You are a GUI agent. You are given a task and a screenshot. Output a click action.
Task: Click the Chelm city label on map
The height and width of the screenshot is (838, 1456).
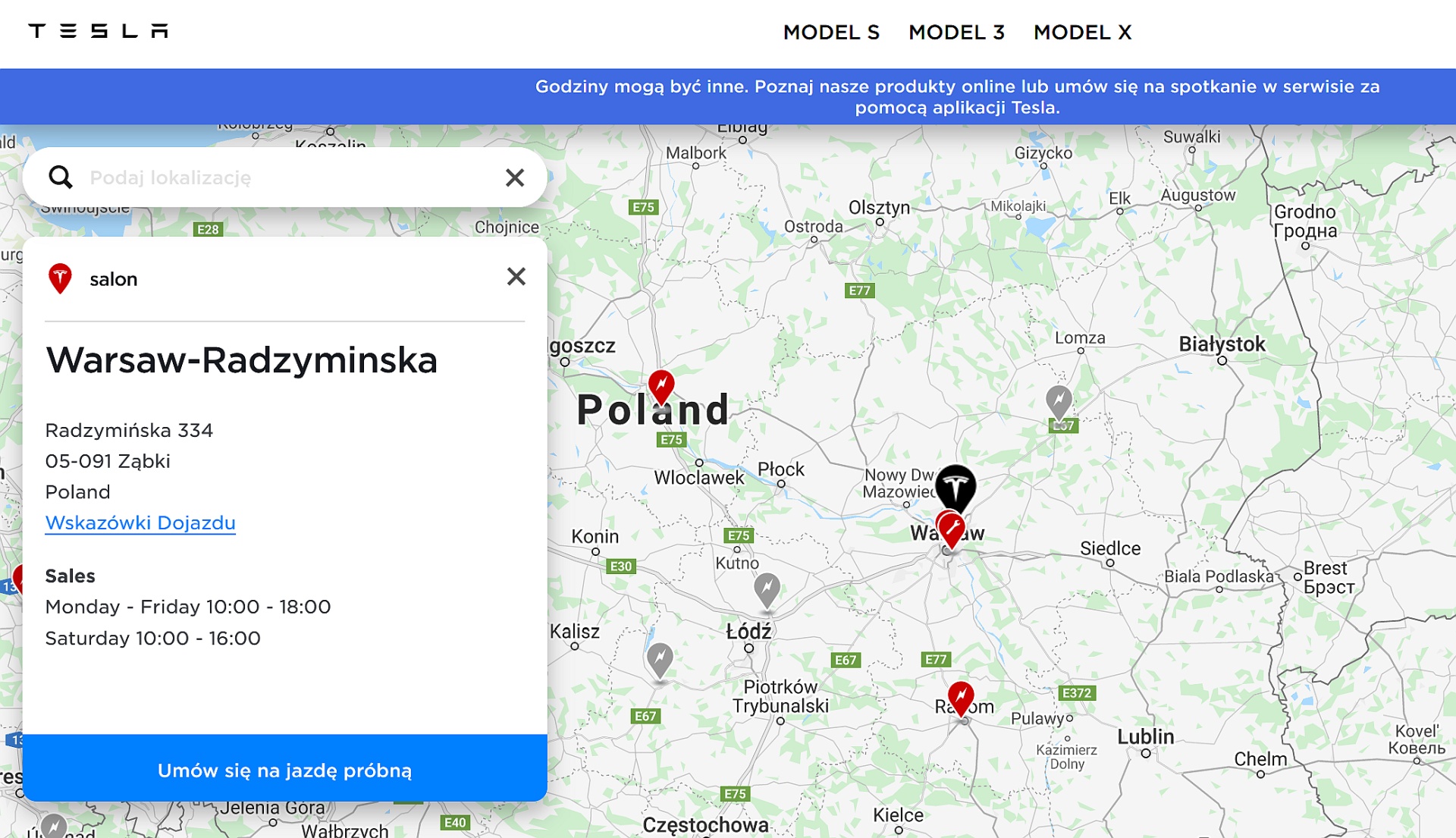pyautogui.click(x=1260, y=759)
